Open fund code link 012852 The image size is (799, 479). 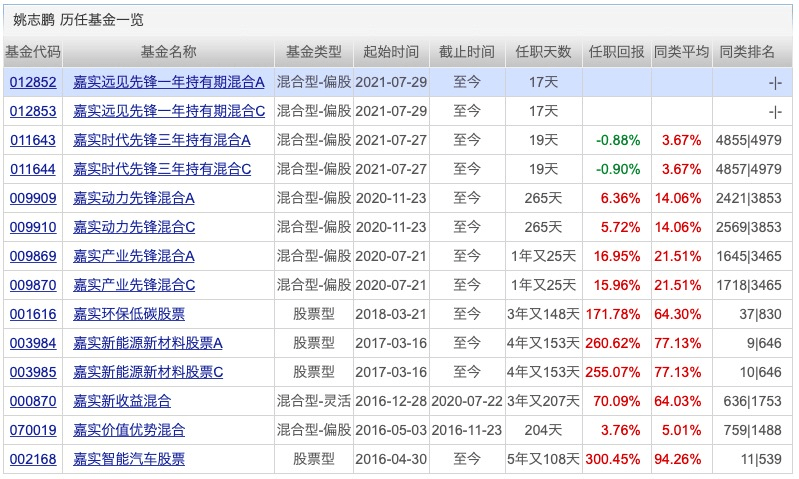pos(33,82)
